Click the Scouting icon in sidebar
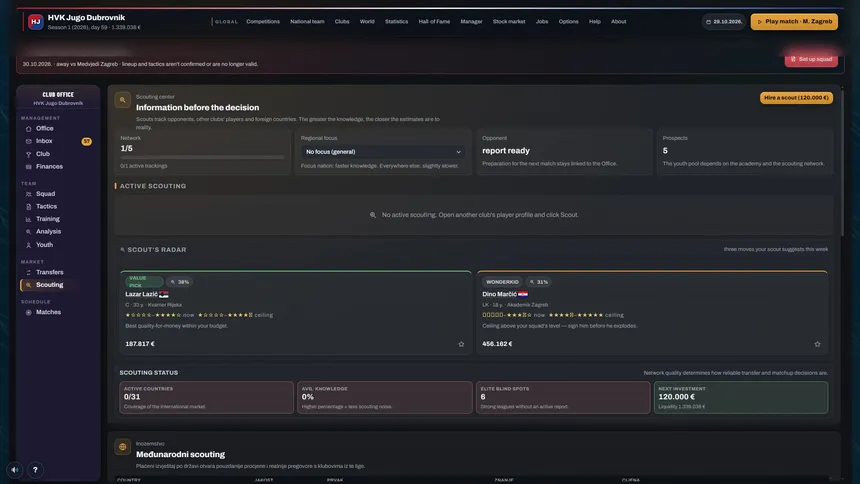Viewport: 860px width, 484px height. point(29,285)
